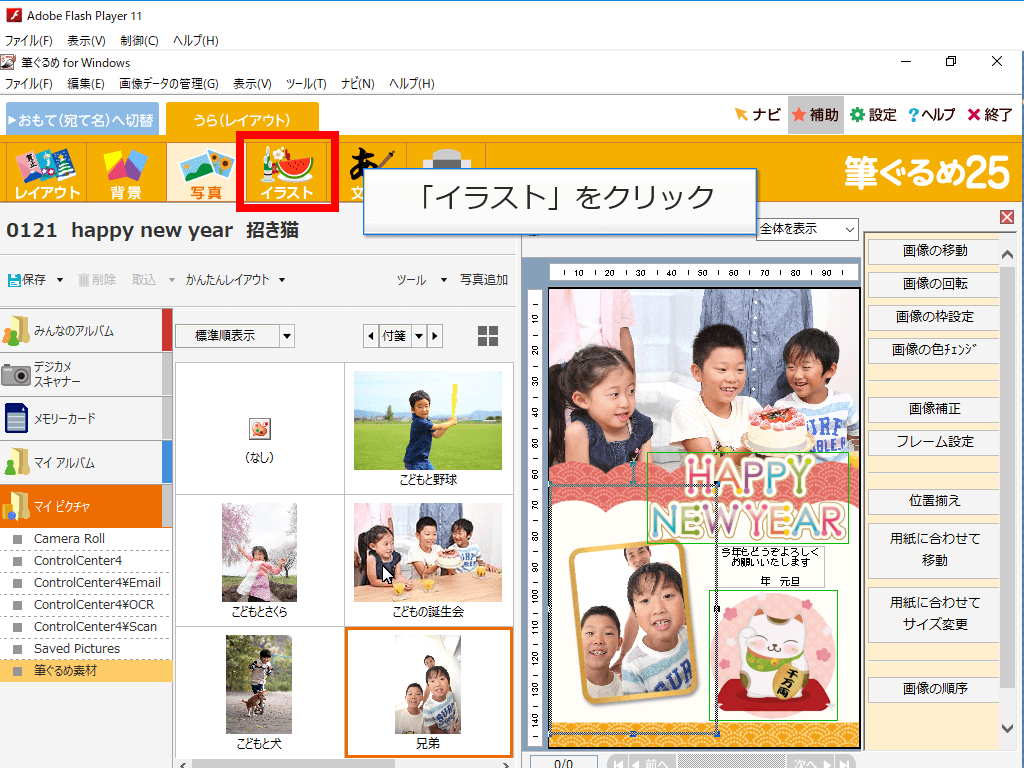Select the Saved Pictures folder

[x=77, y=649]
